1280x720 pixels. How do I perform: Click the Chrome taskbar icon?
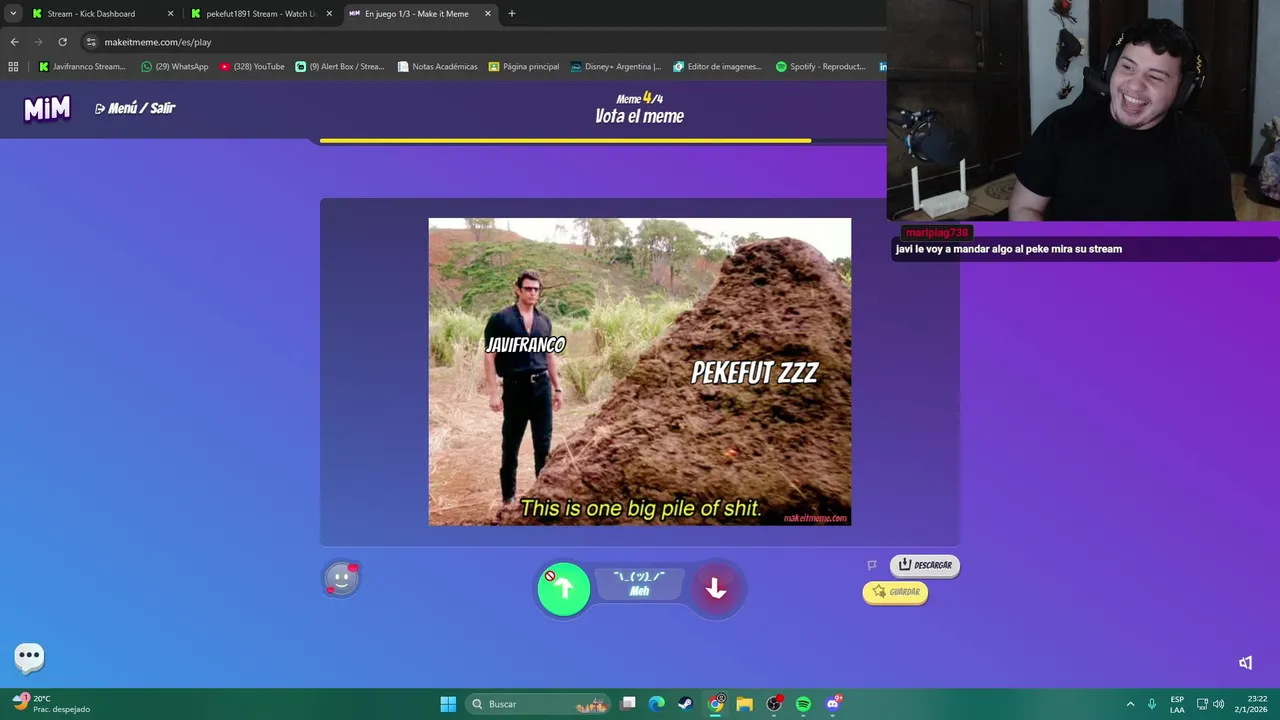(x=716, y=704)
